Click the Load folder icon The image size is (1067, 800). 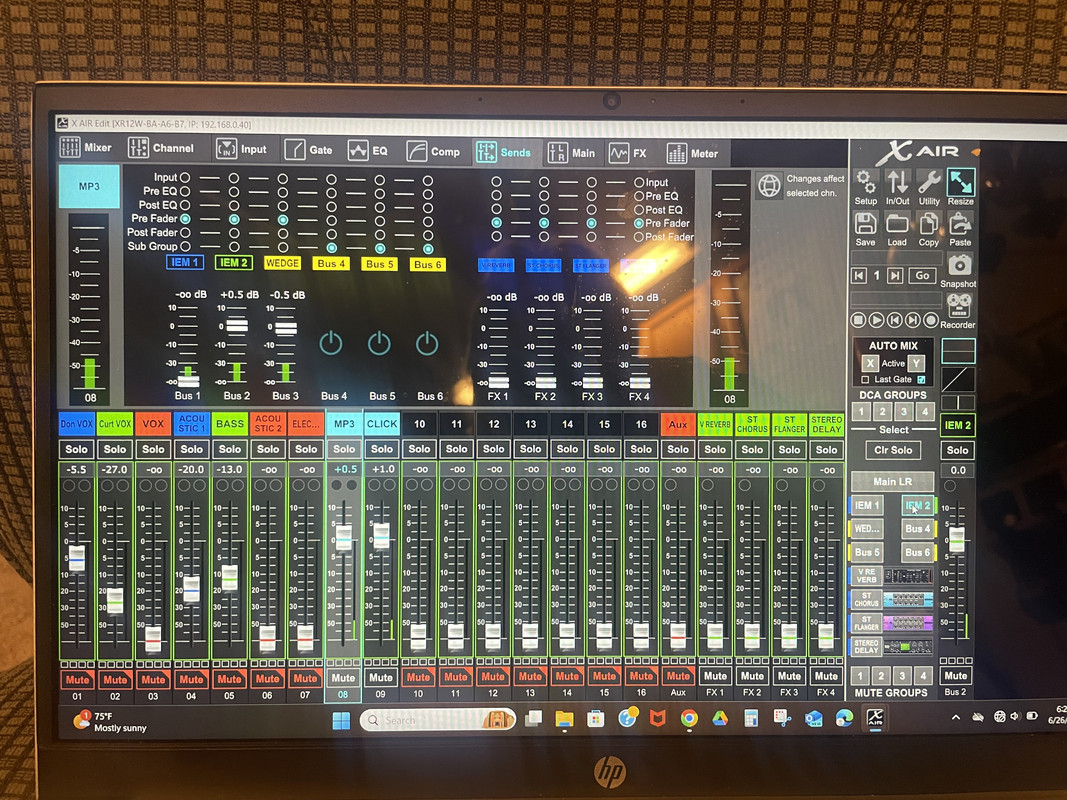(897, 224)
